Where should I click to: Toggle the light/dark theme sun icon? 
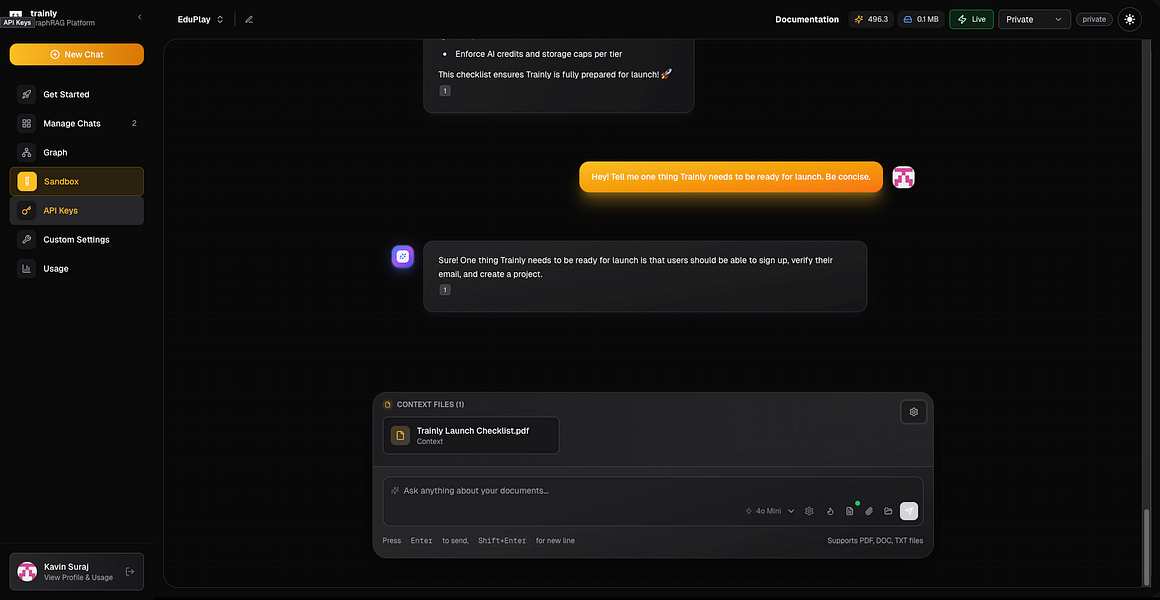1129,19
